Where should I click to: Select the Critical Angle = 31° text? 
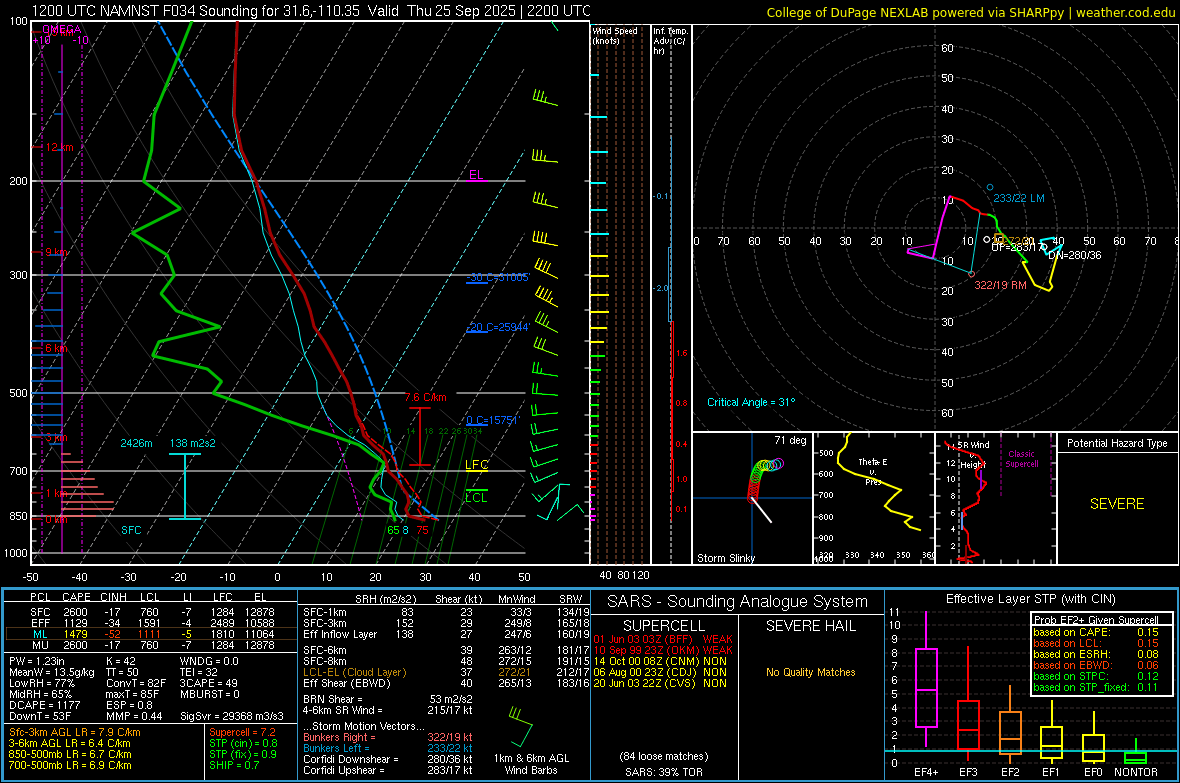tap(750, 402)
